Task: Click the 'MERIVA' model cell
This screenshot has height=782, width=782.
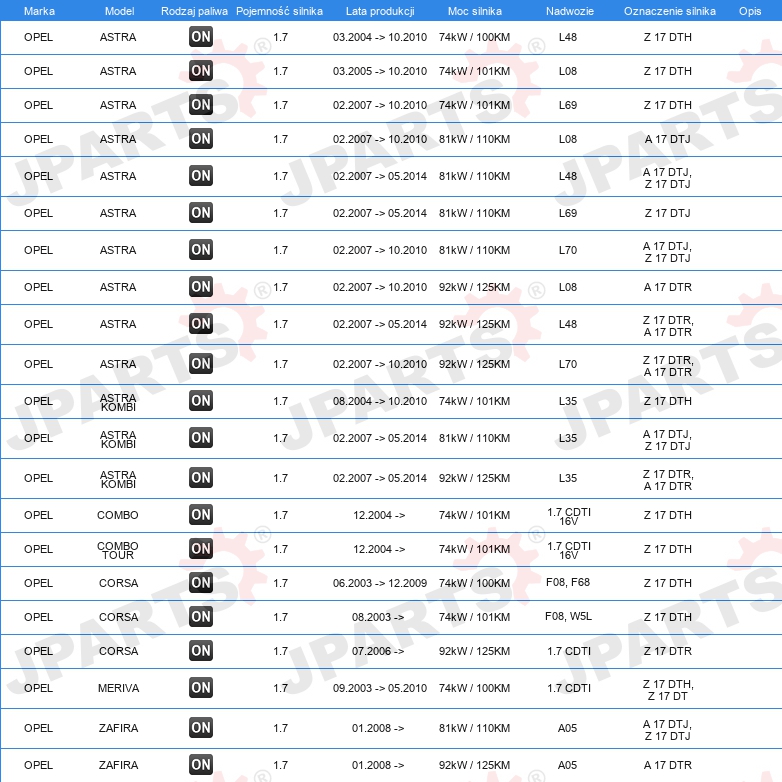Action: 118,688
